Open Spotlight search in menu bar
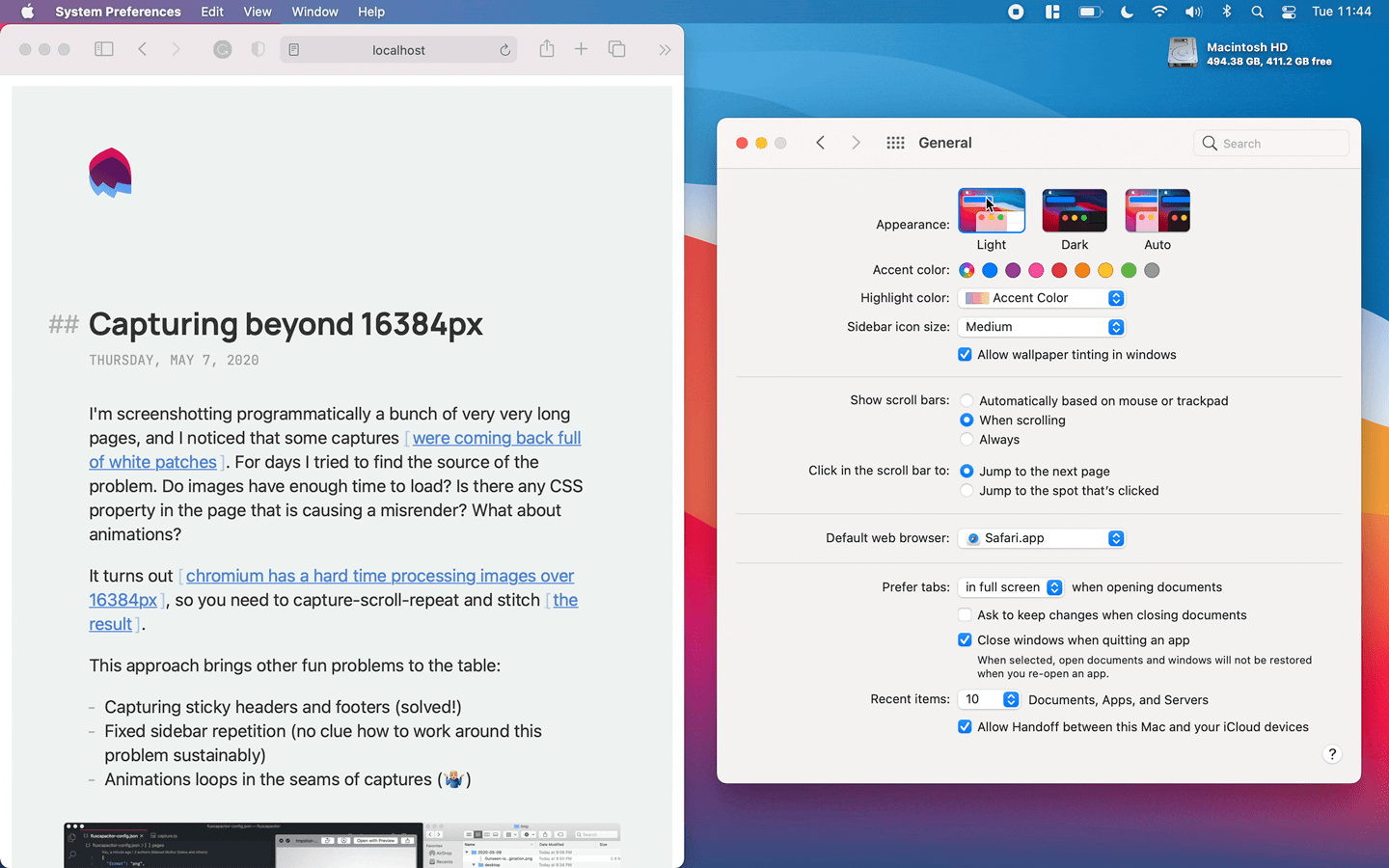1389x868 pixels. 1257,12
